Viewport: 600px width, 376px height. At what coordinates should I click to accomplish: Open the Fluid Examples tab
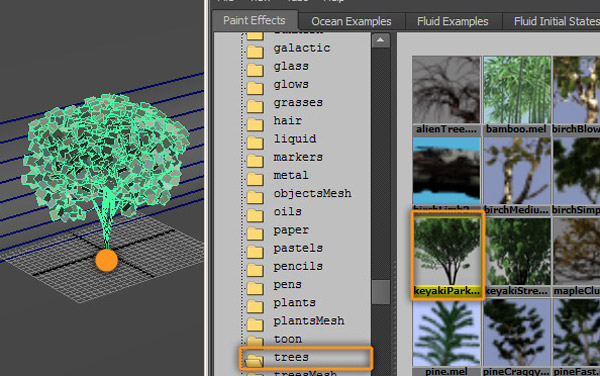(x=453, y=21)
